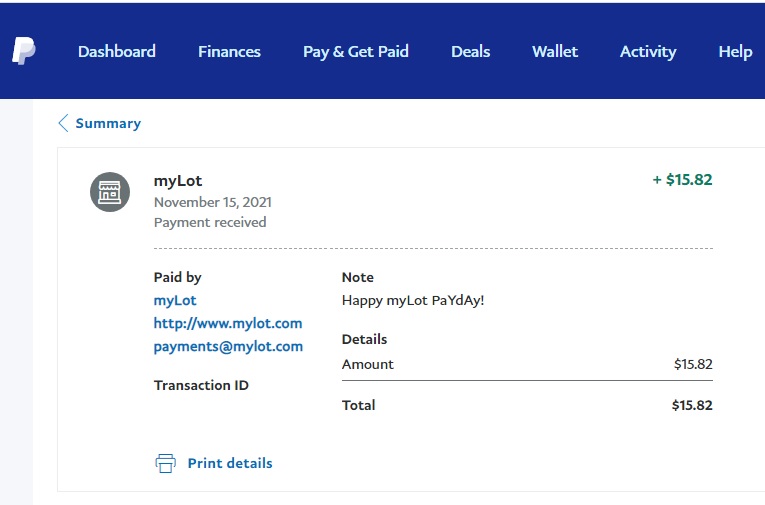Image resolution: width=765 pixels, height=505 pixels.
Task: Open the Dashboard menu item
Action: pos(117,51)
